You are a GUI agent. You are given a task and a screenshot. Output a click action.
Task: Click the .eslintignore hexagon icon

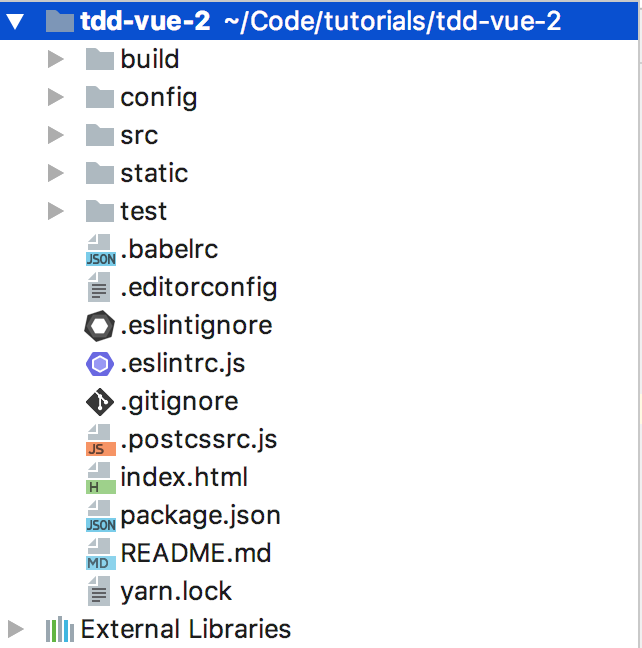[x=100, y=326]
